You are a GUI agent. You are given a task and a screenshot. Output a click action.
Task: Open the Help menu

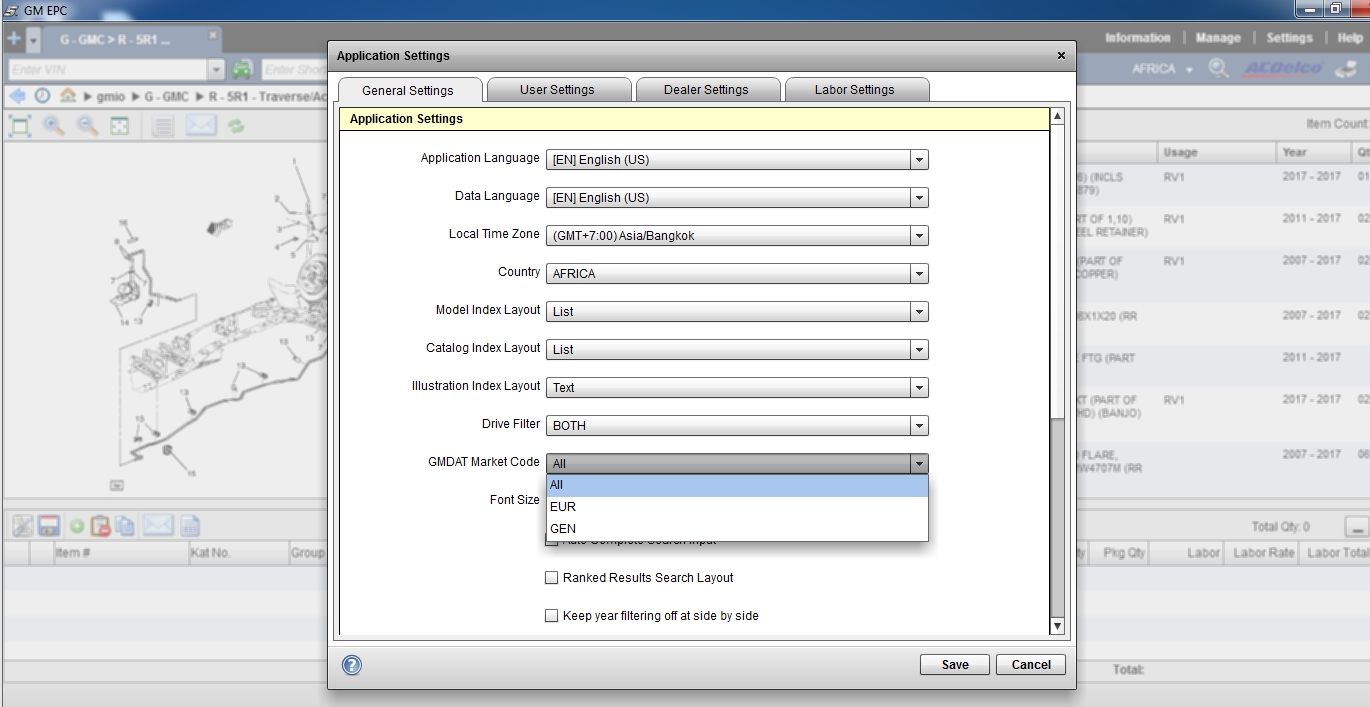pyautogui.click(x=1350, y=38)
